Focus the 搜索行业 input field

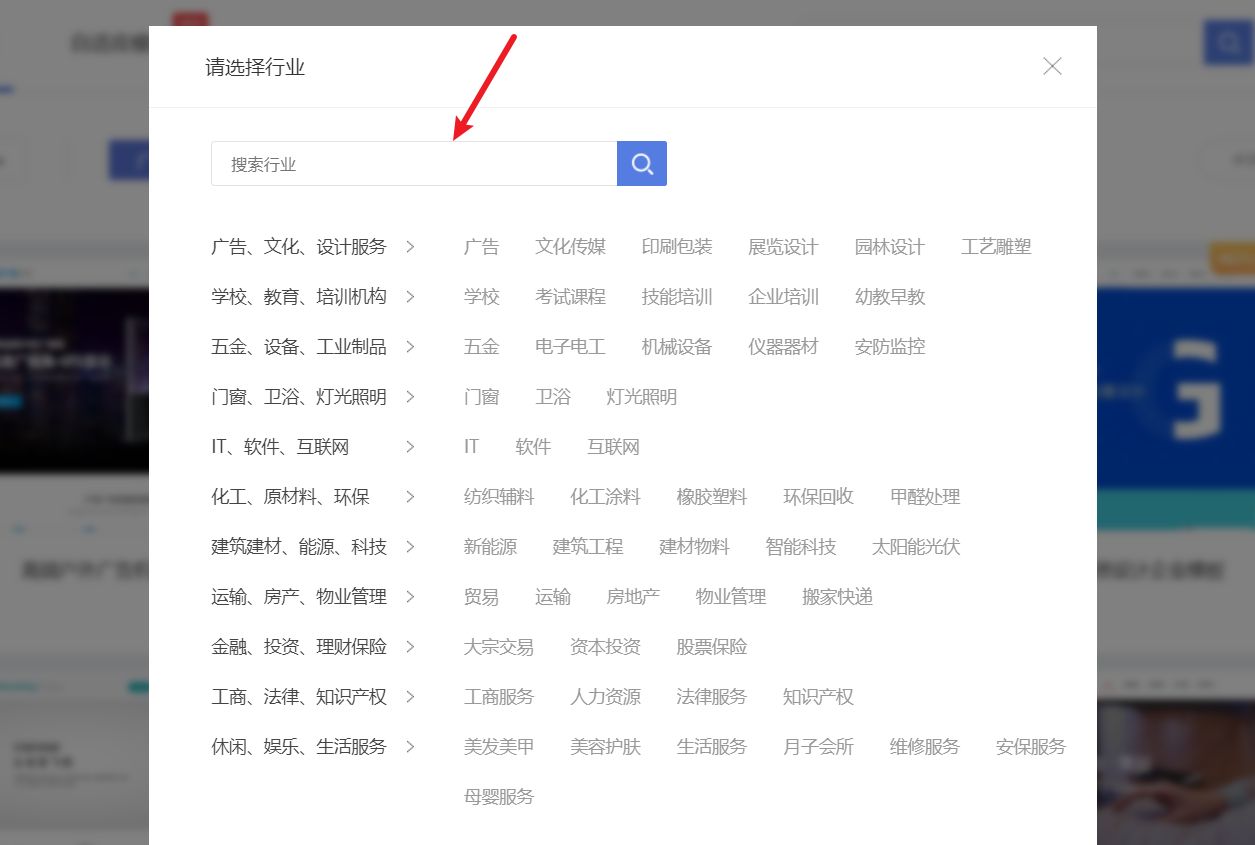point(414,163)
